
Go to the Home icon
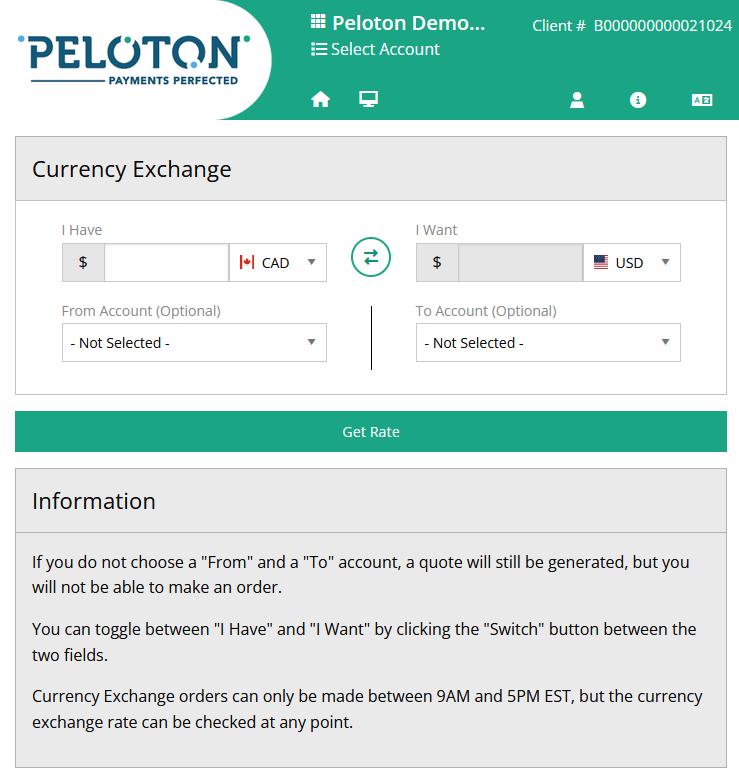pyautogui.click(x=320, y=99)
